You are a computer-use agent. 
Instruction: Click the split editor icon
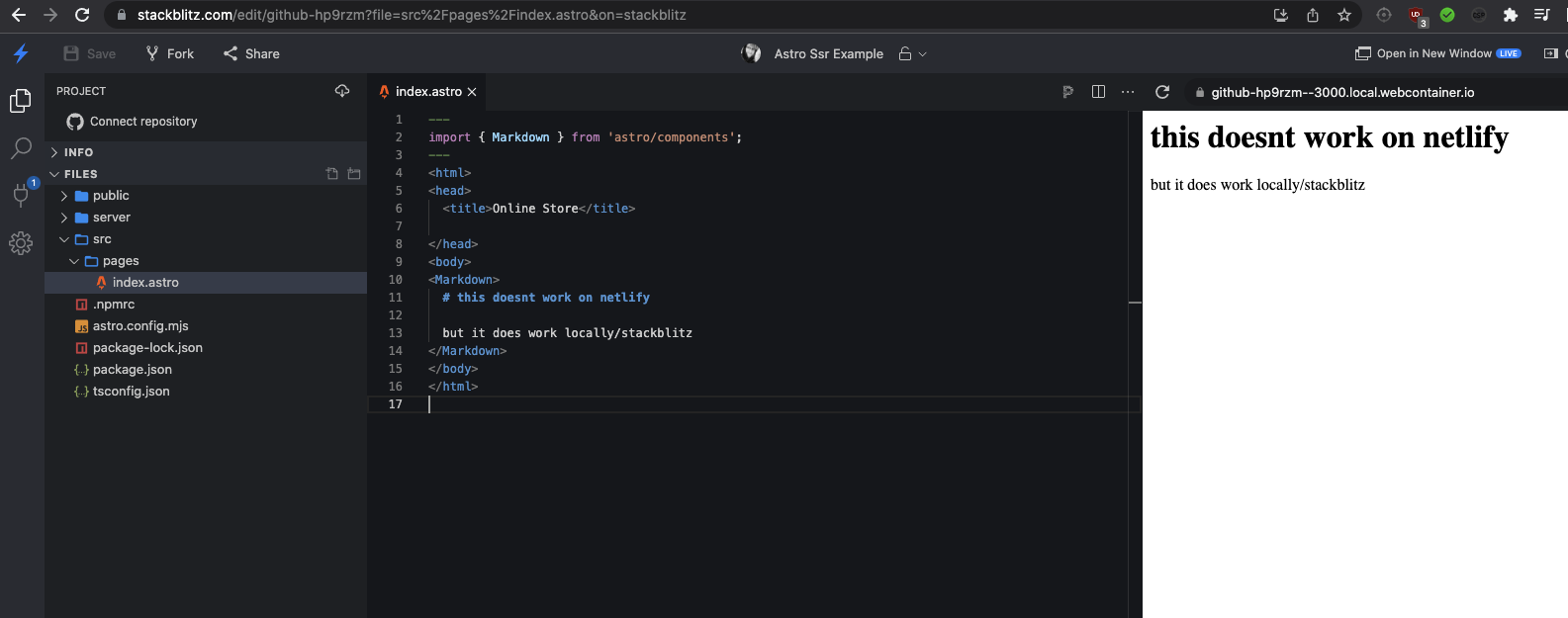tap(1098, 92)
